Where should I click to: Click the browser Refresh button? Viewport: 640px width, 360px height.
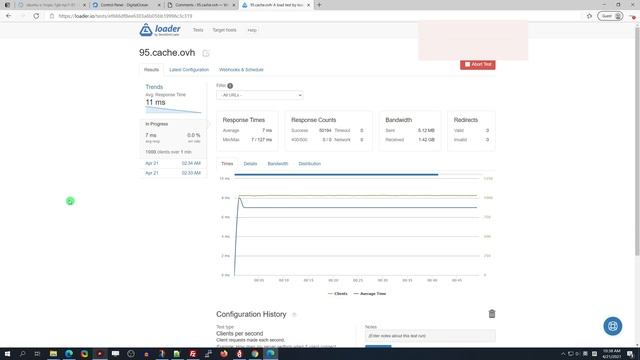(36, 16)
